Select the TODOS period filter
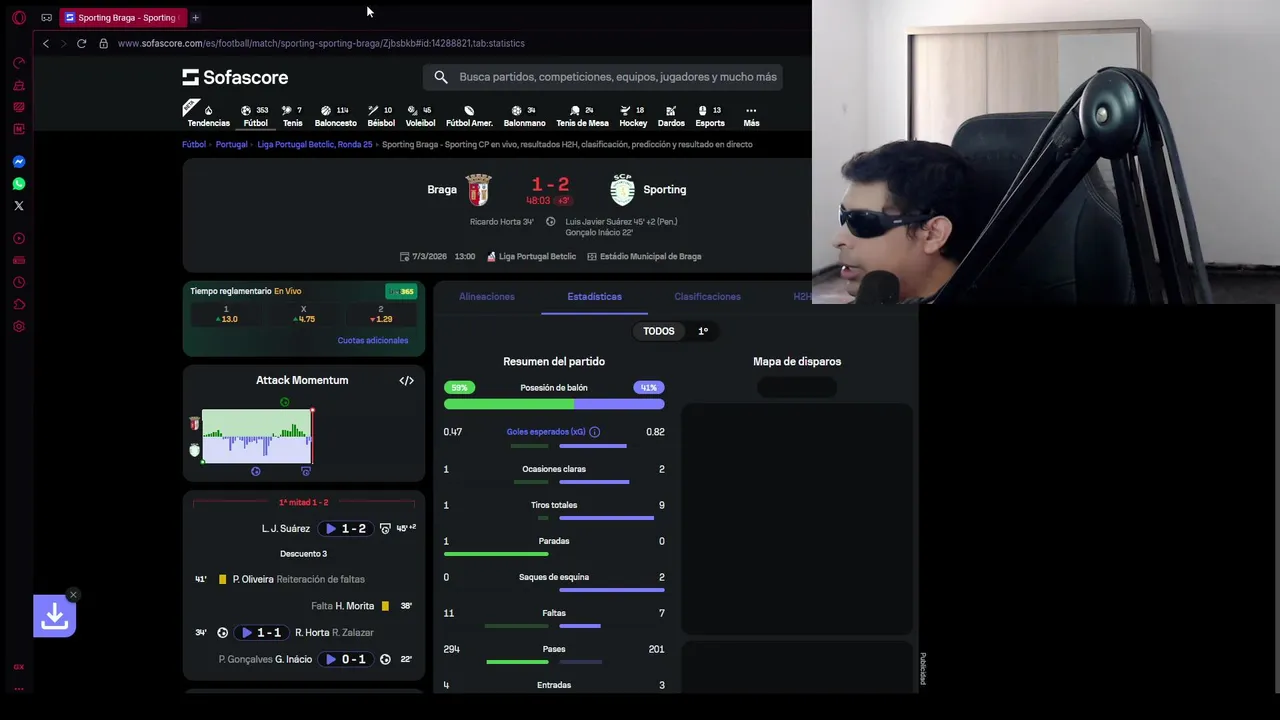 click(x=659, y=331)
